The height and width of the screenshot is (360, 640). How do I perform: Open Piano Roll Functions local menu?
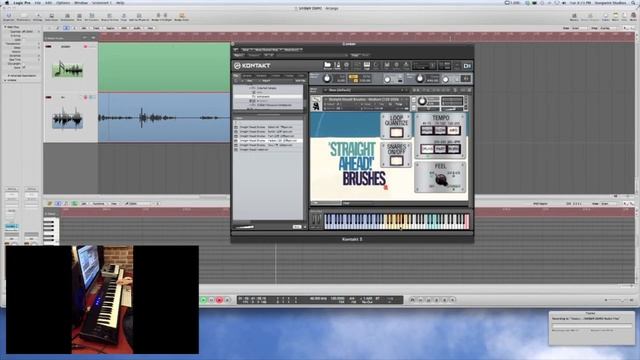pyautogui.click(x=99, y=203)
